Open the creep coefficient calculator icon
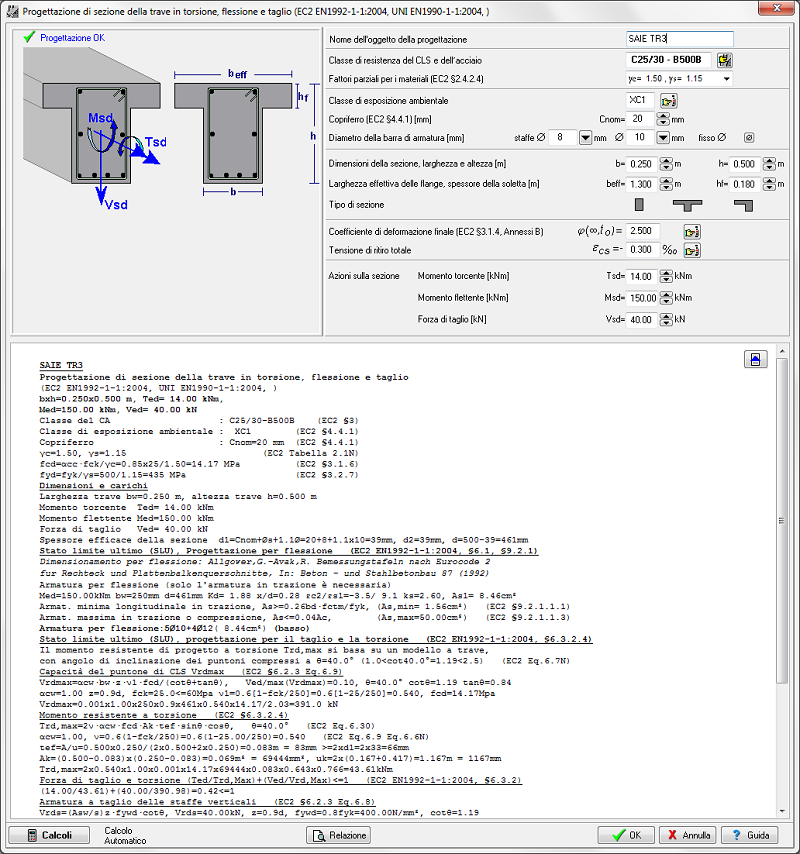 pyautogui.click(x=692, y=232)
